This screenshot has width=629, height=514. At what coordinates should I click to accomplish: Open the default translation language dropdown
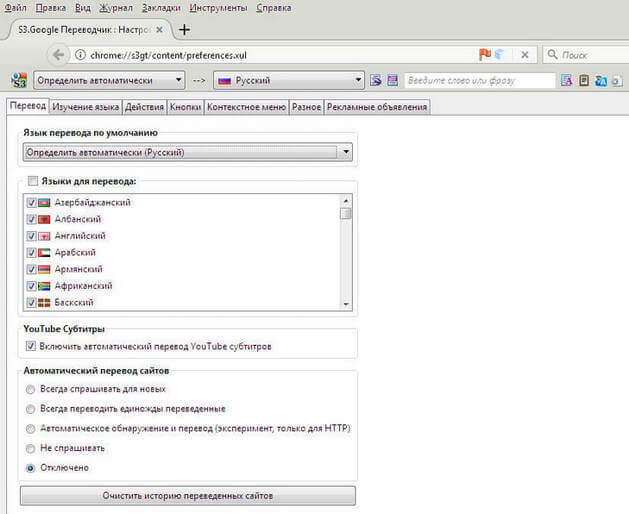188,152
